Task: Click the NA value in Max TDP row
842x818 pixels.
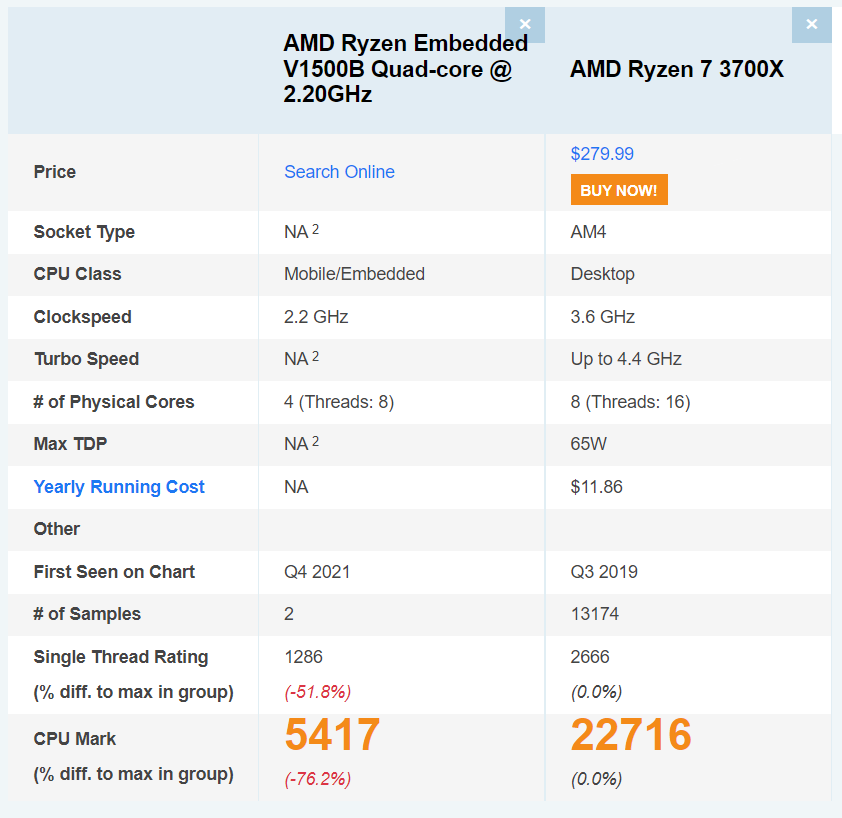Action: [x=301, y=443]
